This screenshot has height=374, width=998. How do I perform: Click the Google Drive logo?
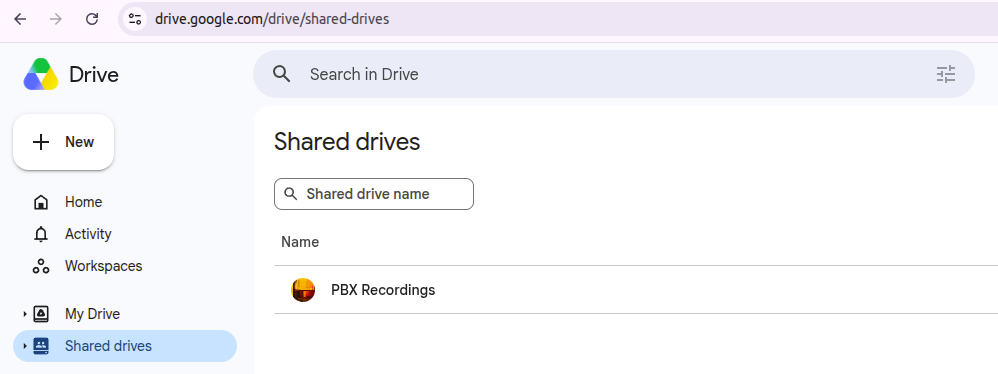click(x=41, y=74)
